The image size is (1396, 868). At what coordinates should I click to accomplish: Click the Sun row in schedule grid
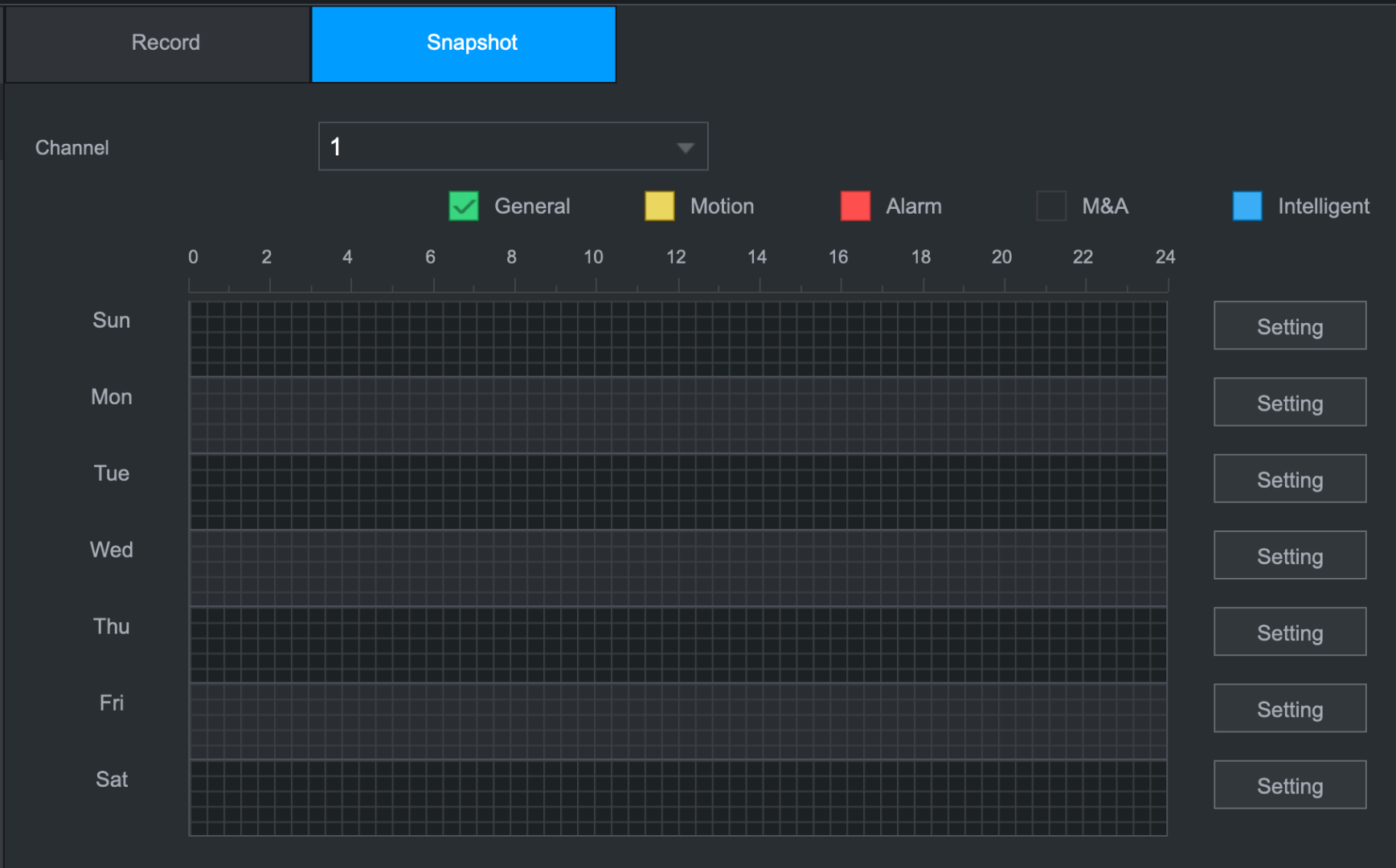click(x=678, y=339)
